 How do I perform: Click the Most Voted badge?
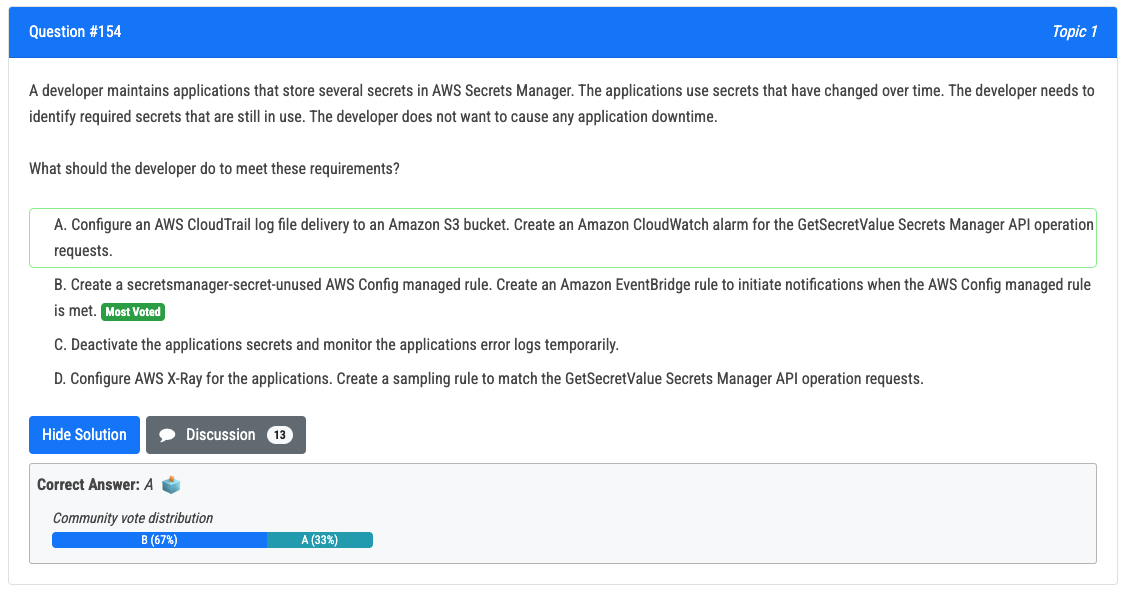pyautogui.click(x=133, y=312)
